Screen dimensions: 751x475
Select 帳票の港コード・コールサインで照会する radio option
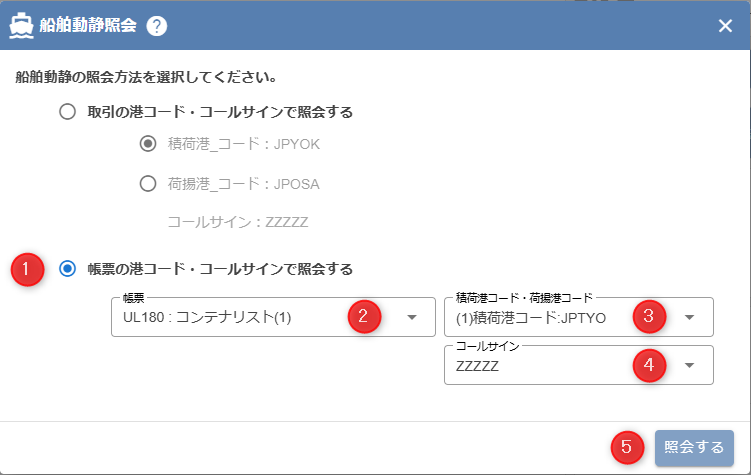[68, 269]
